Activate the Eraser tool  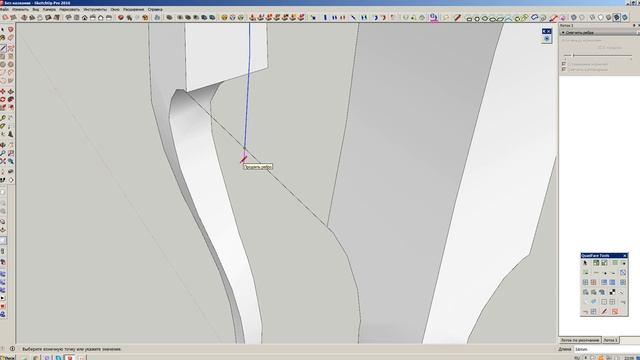[x=11, y=38]
